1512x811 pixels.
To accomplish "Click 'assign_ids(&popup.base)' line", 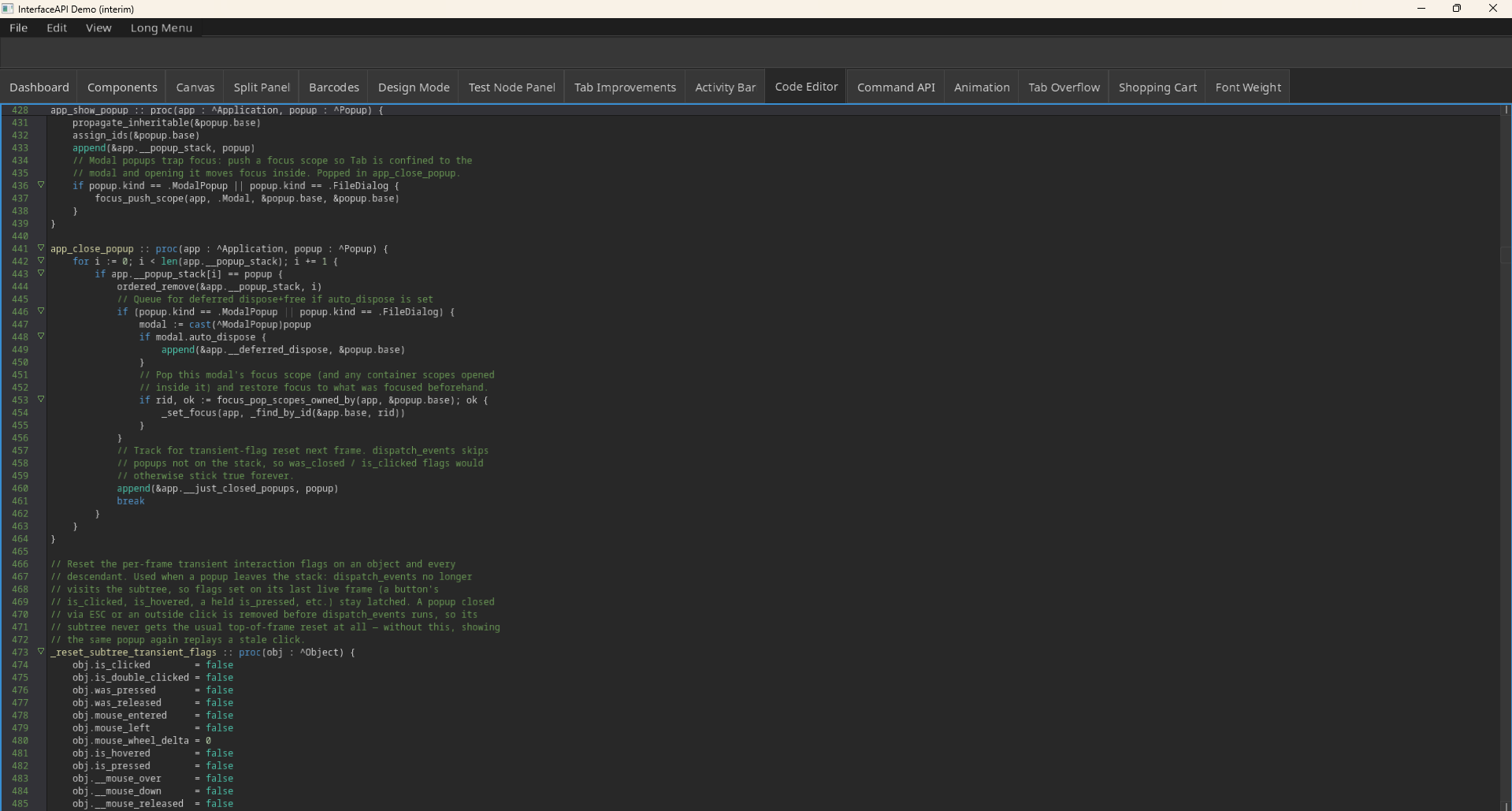I will click(136, 136).
